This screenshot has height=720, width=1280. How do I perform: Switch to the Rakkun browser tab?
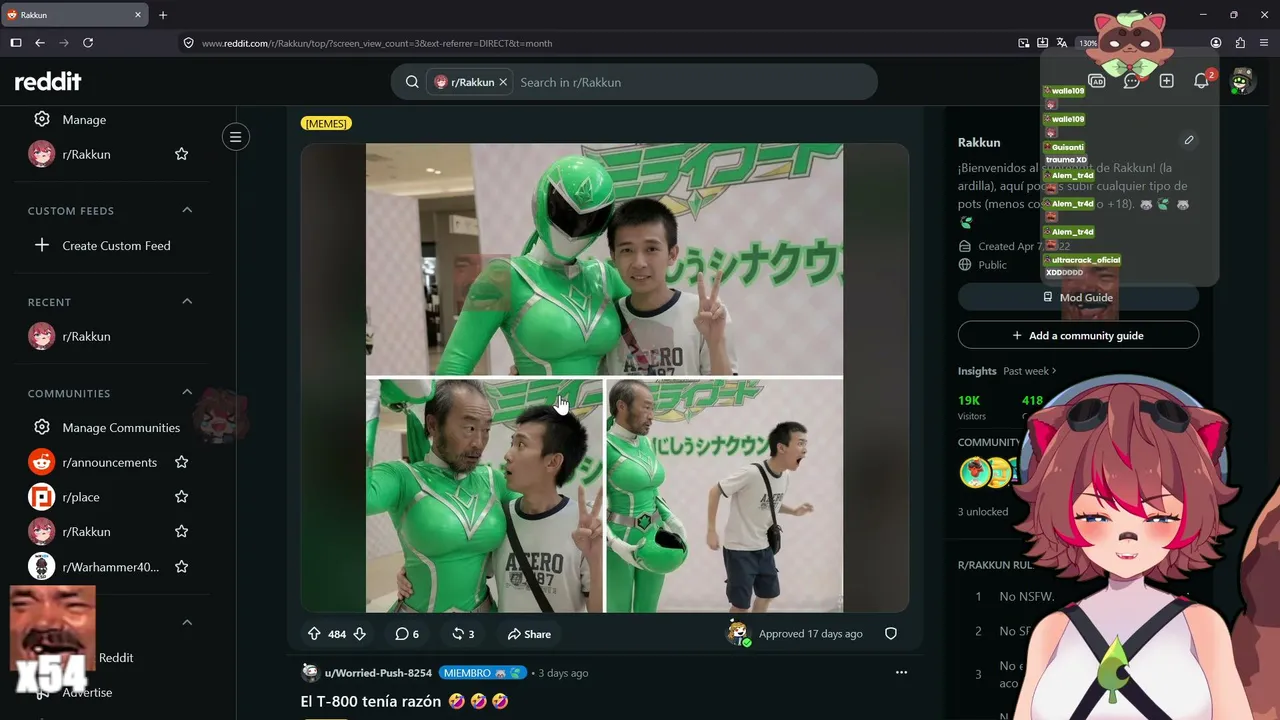(76, 15)
